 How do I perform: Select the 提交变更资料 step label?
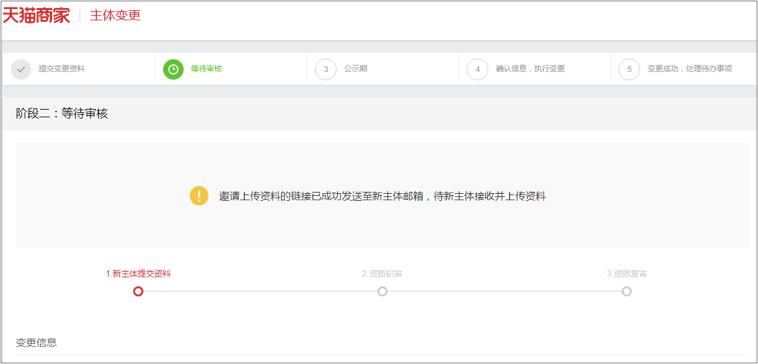click(x=61, y=69)
